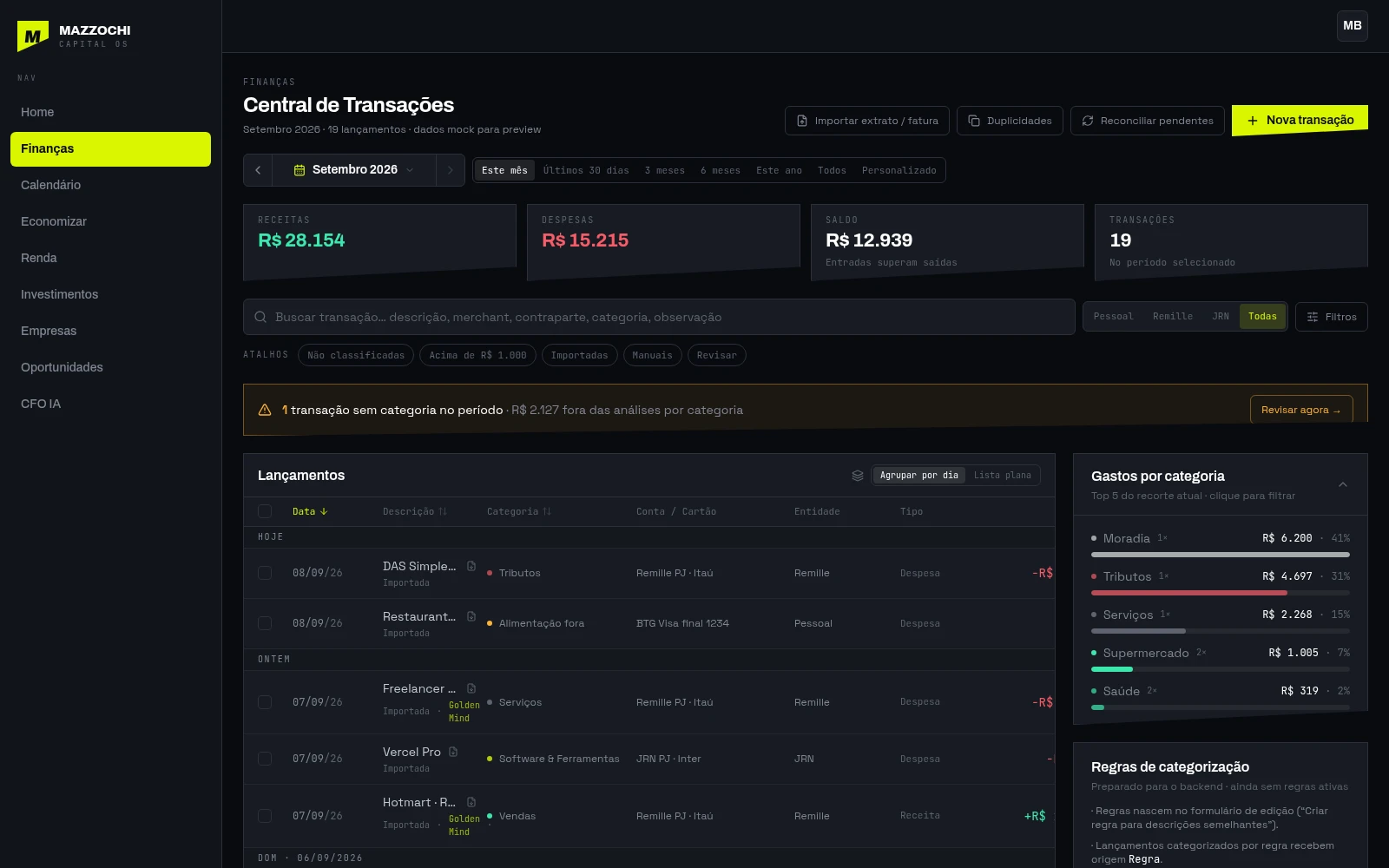The width and height of the screenshot is (1389, 868).
Task: Click the layers icon beside Agrupar por dia
Action: (x=858, y=476)
